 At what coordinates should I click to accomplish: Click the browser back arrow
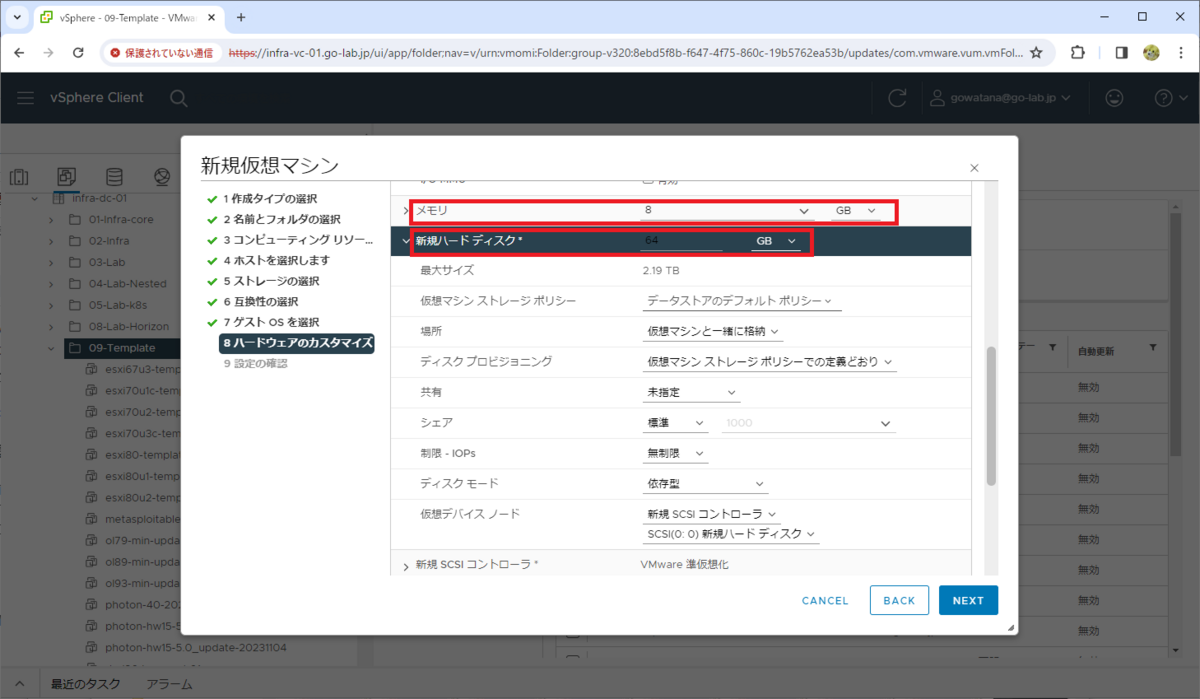click(x=20, y=53)
